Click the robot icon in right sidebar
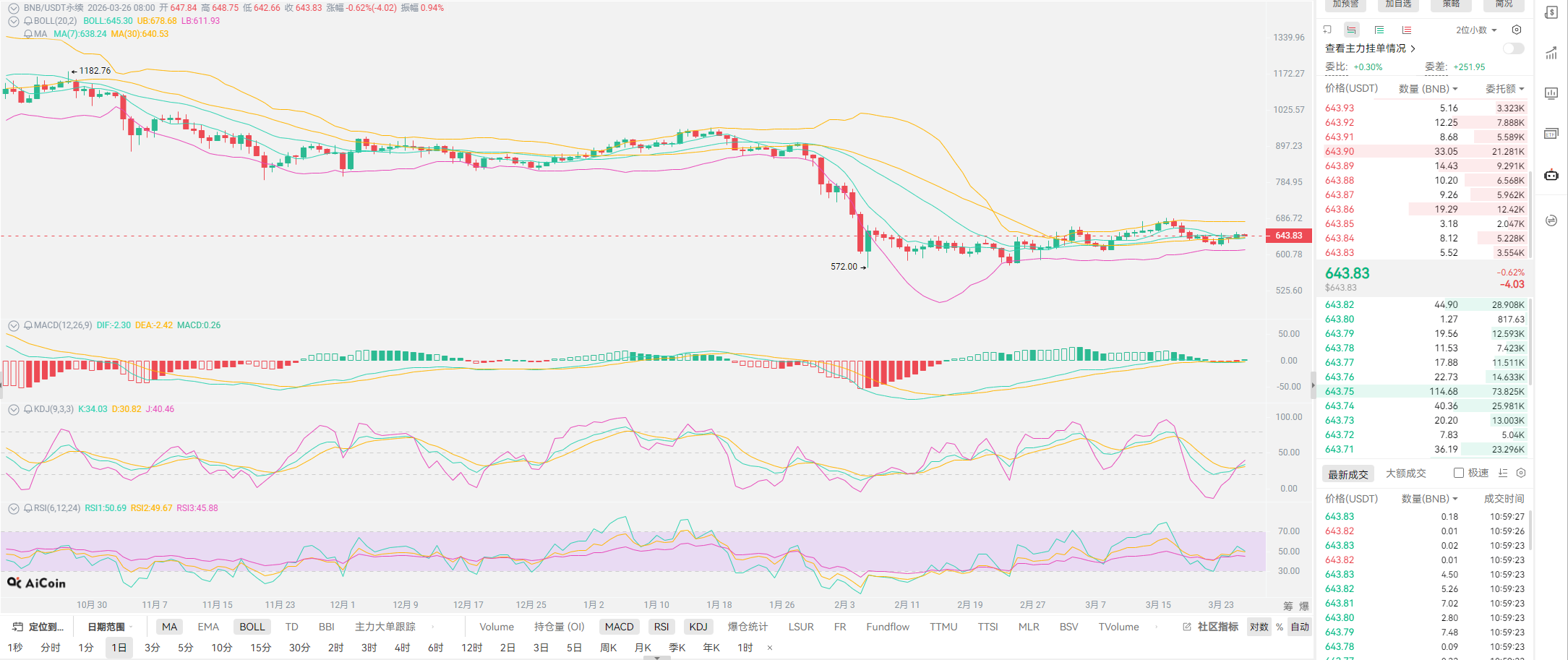The width and height of the screenshot is (1568, 660). (x=1551, y=175)
